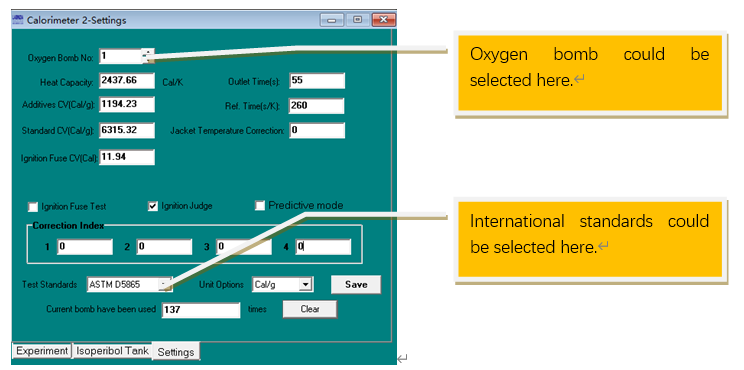
Task: Switch to the Experiment tab
Action: tap(42, 351)
